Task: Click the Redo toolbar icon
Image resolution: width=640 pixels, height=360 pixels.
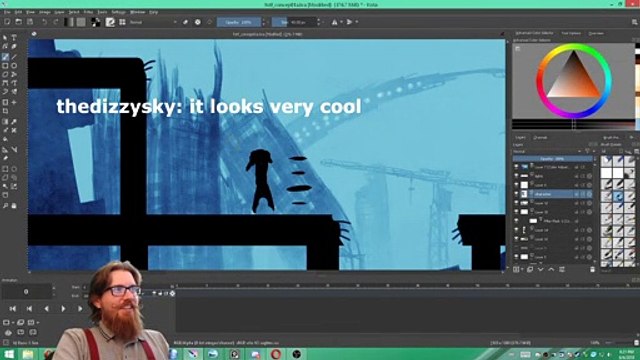Action: (56, 22)
